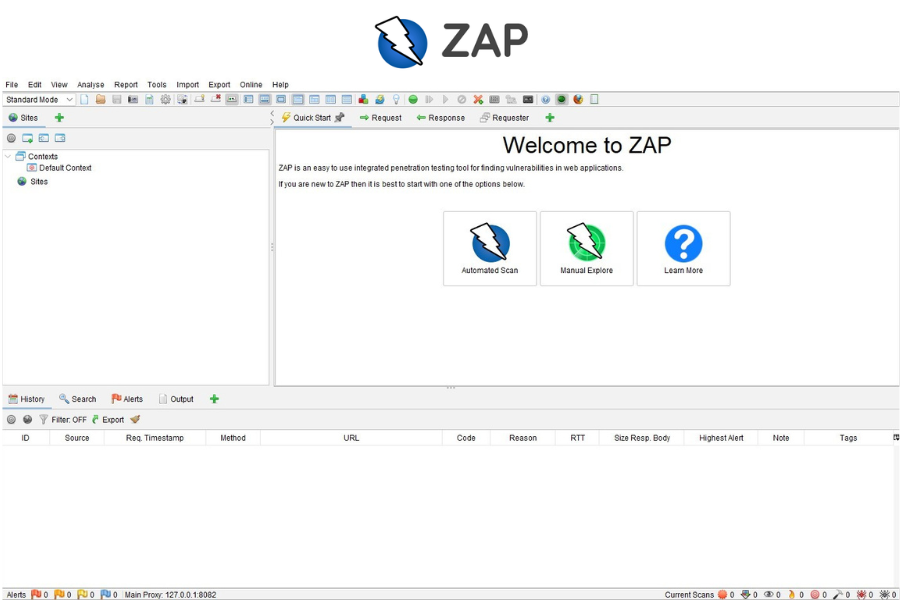Click the green circle break toggle icon
Viewport: 900px width, 600px height.
[x=413, y=99]
